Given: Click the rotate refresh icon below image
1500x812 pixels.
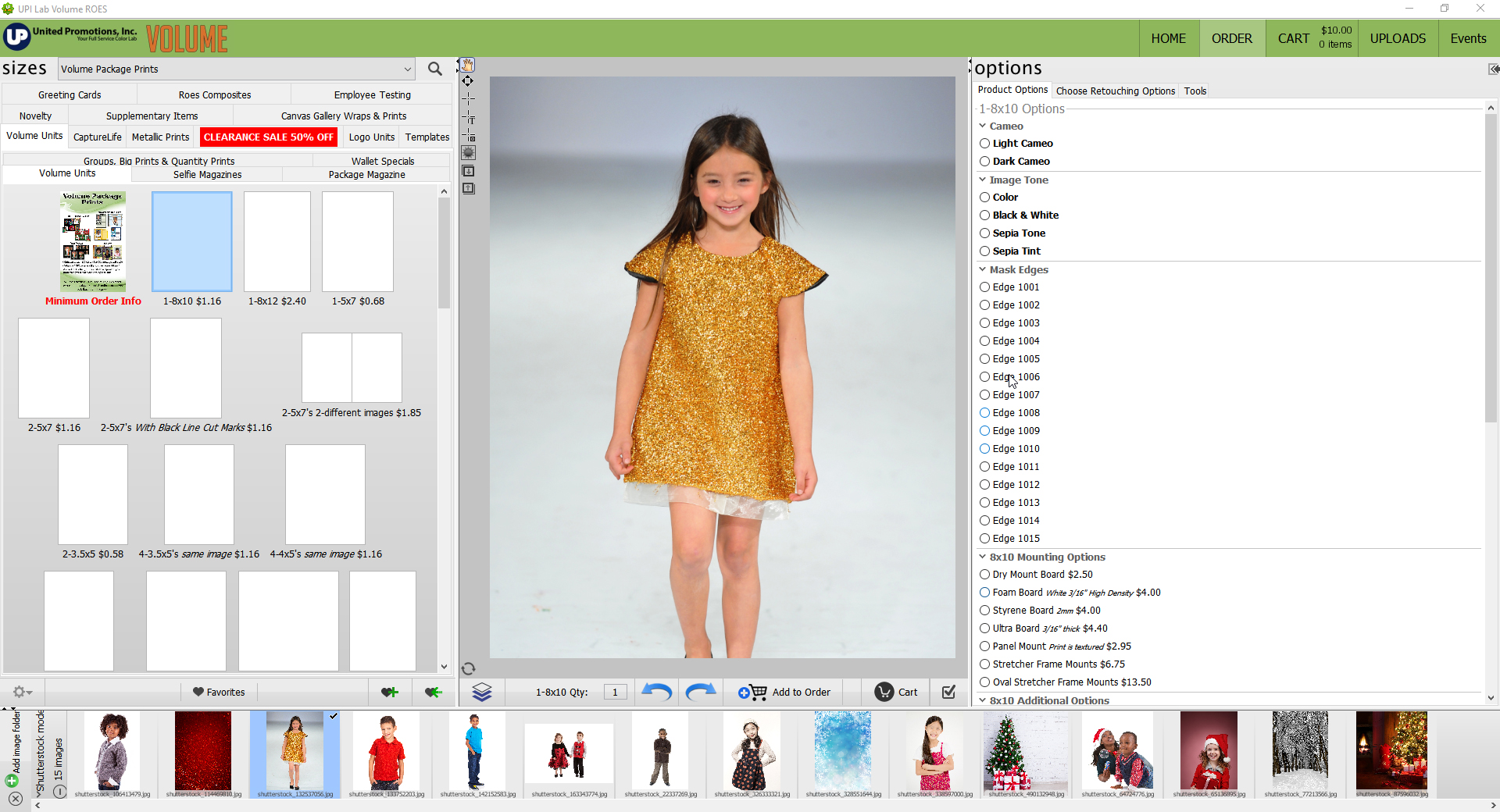Looking at the screenshot, I should (468, 668).
